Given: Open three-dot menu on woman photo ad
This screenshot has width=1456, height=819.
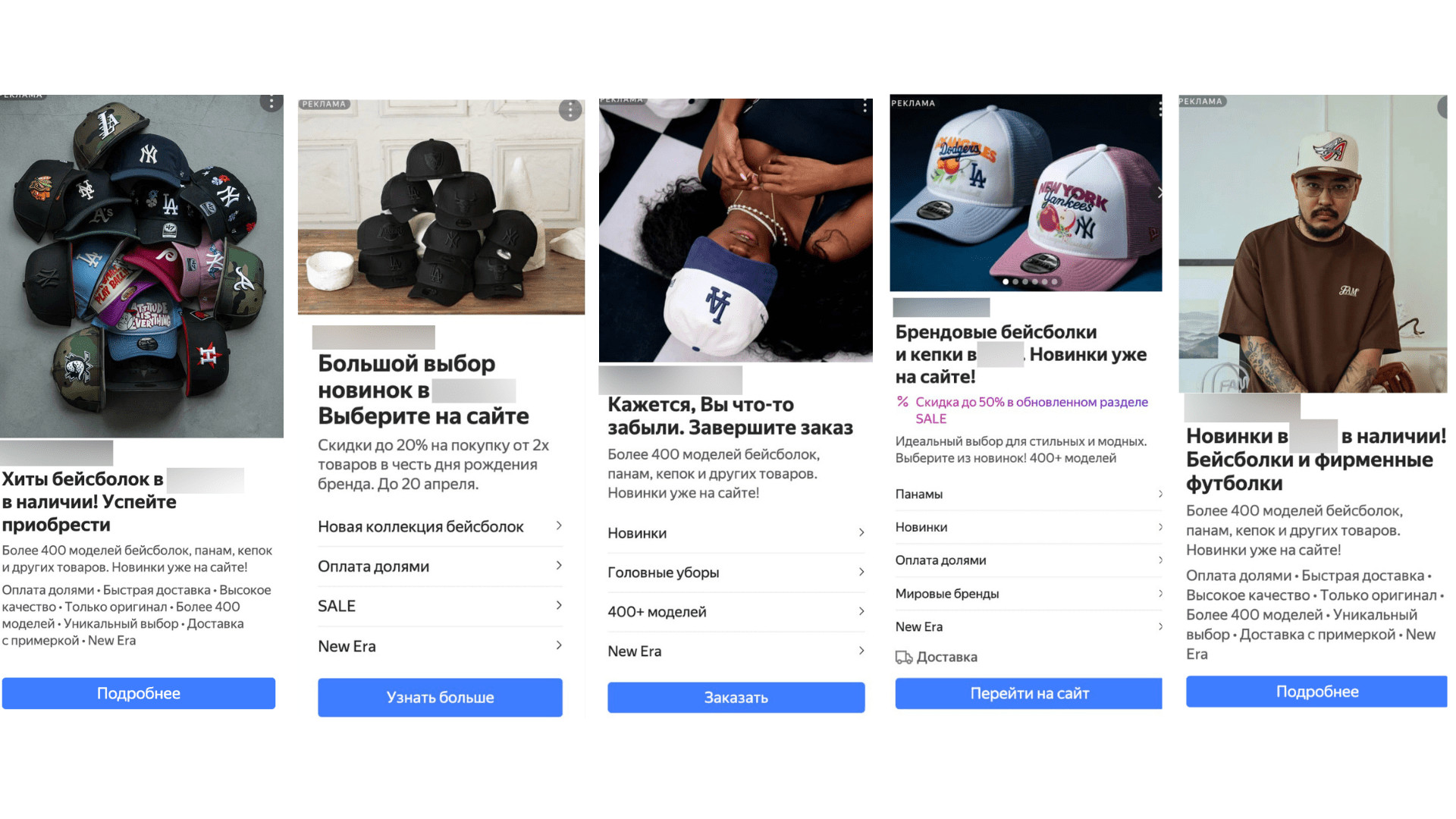Looking at the screenshot, I should [864, 106].
